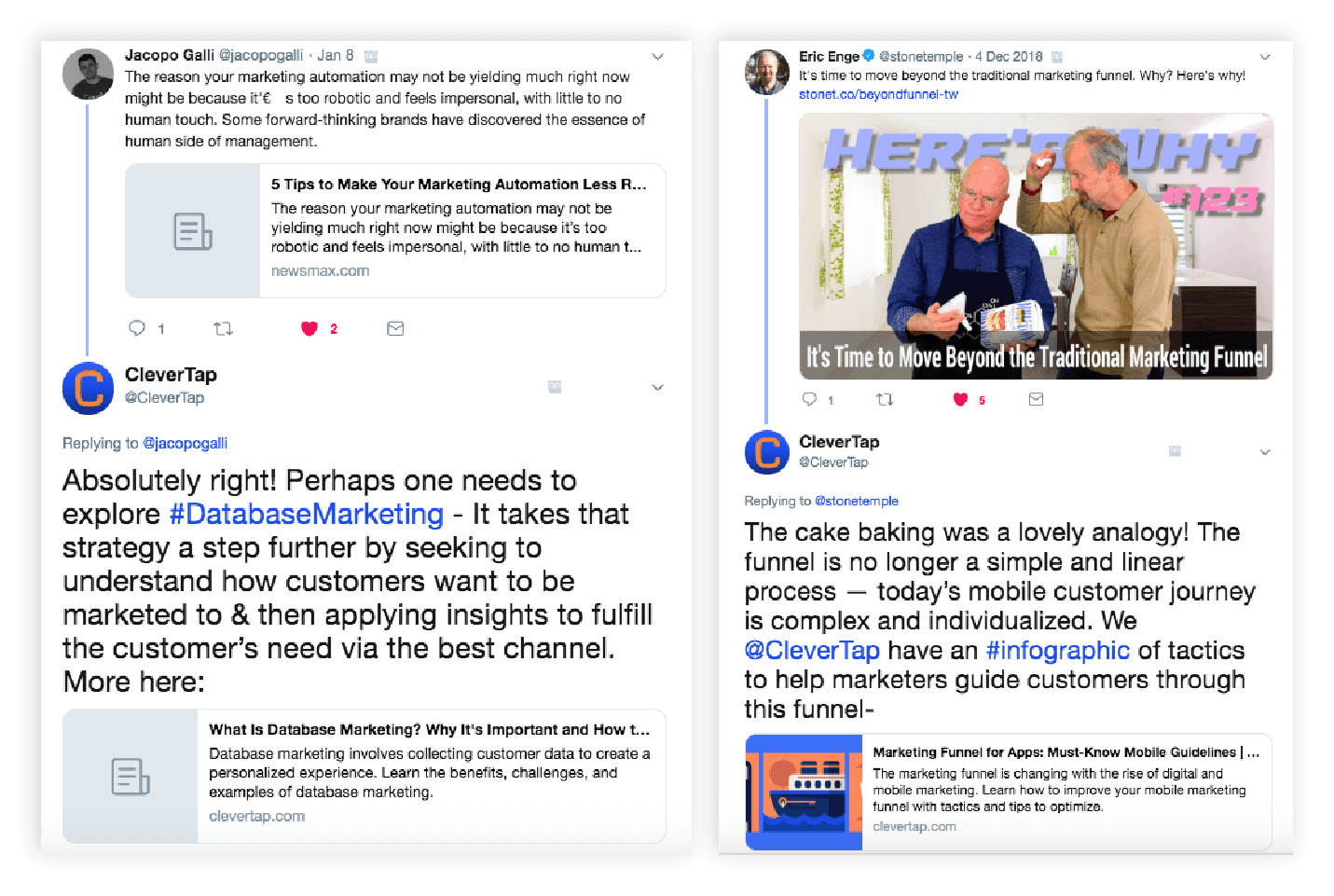Reply to Eric Enge's tweet
1334x896 pixels.
click(809, 399)
